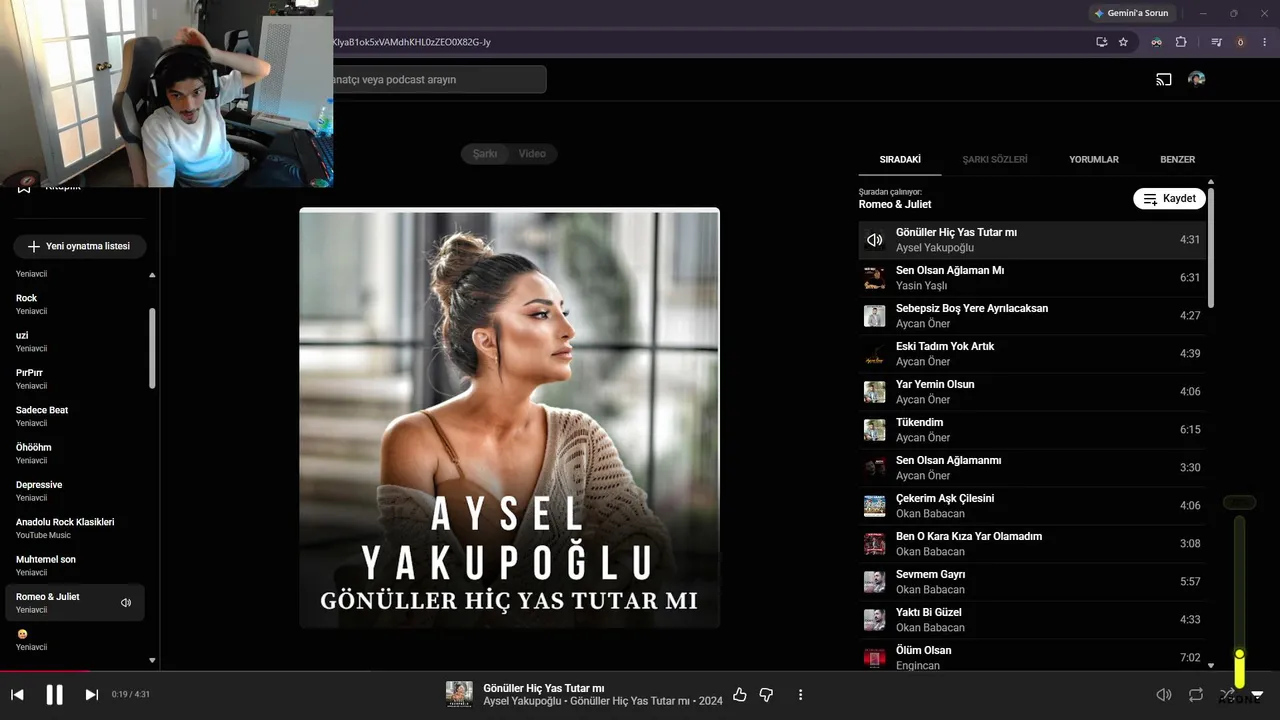Click the Aysel Yakupoğlu album cover art

(x=509, y=418)
